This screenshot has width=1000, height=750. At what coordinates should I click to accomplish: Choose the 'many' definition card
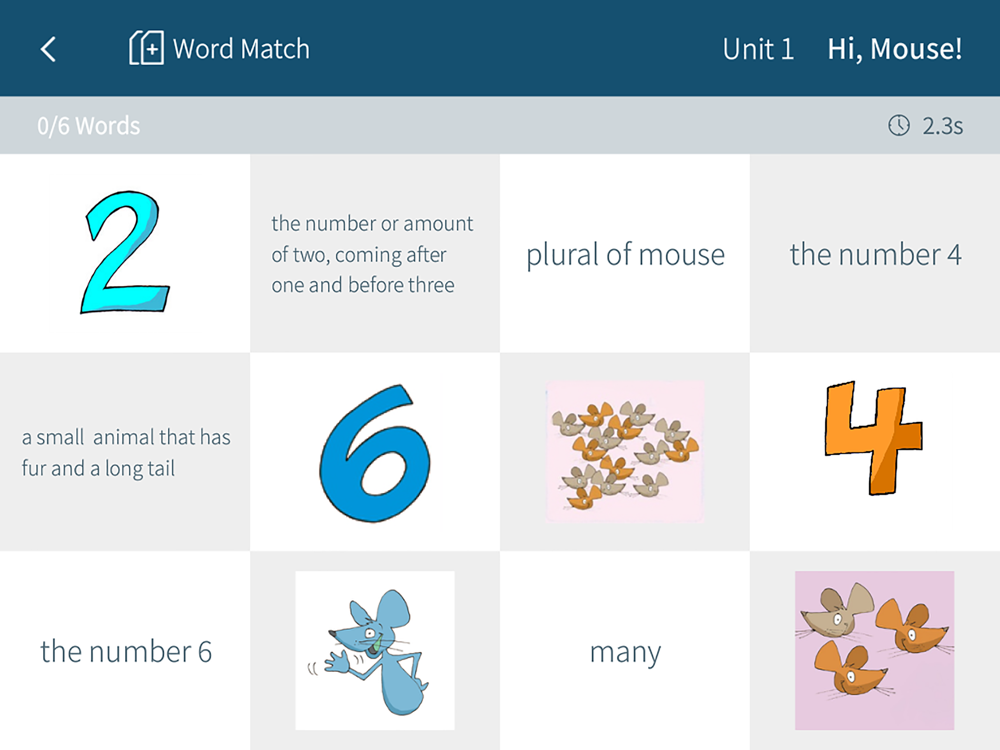click(x=625, y=651)
